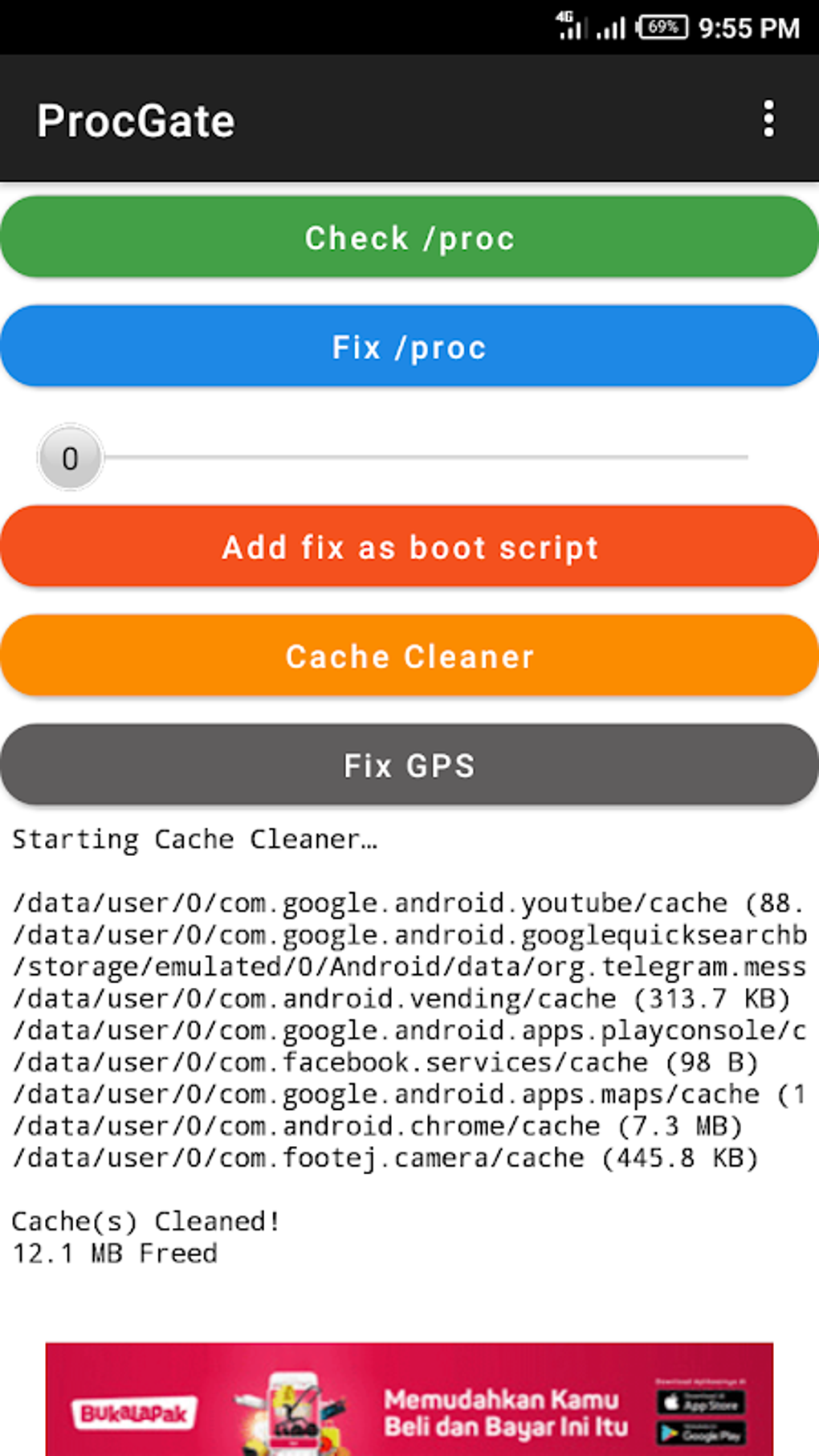
Task: Run the Cache Cleaner
Action: click(x=409, y=656)
